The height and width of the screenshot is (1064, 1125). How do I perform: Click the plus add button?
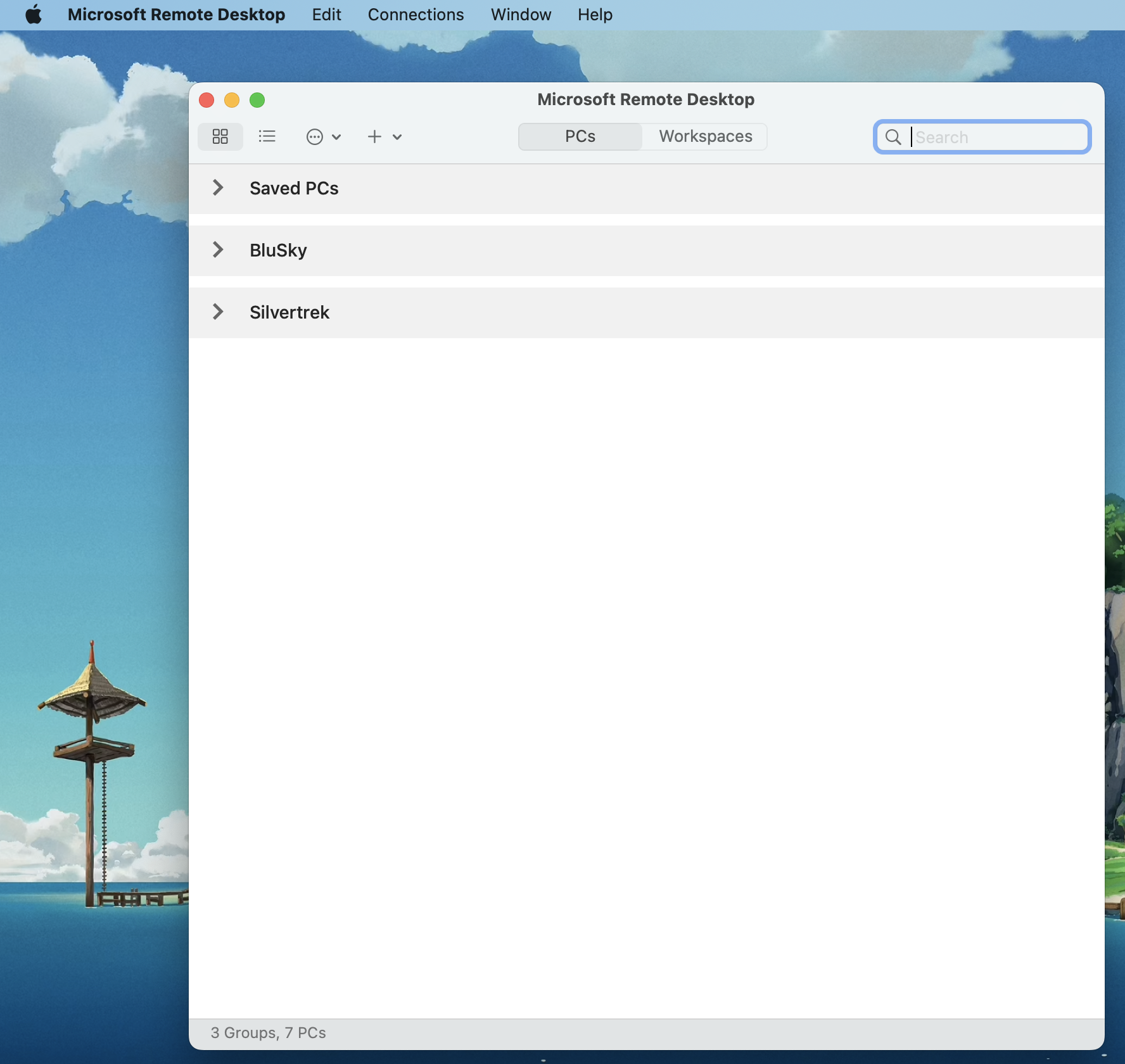(374, 136)
